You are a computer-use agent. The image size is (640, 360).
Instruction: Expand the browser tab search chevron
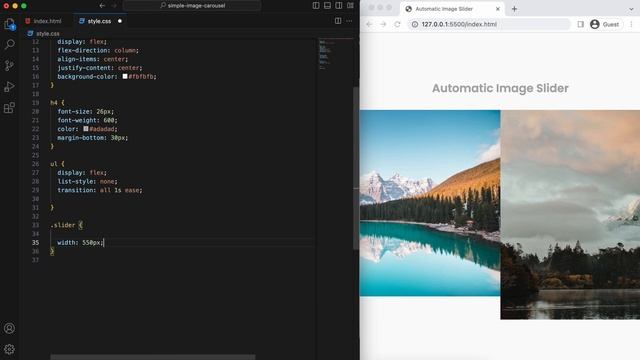(x=631, y=9)
